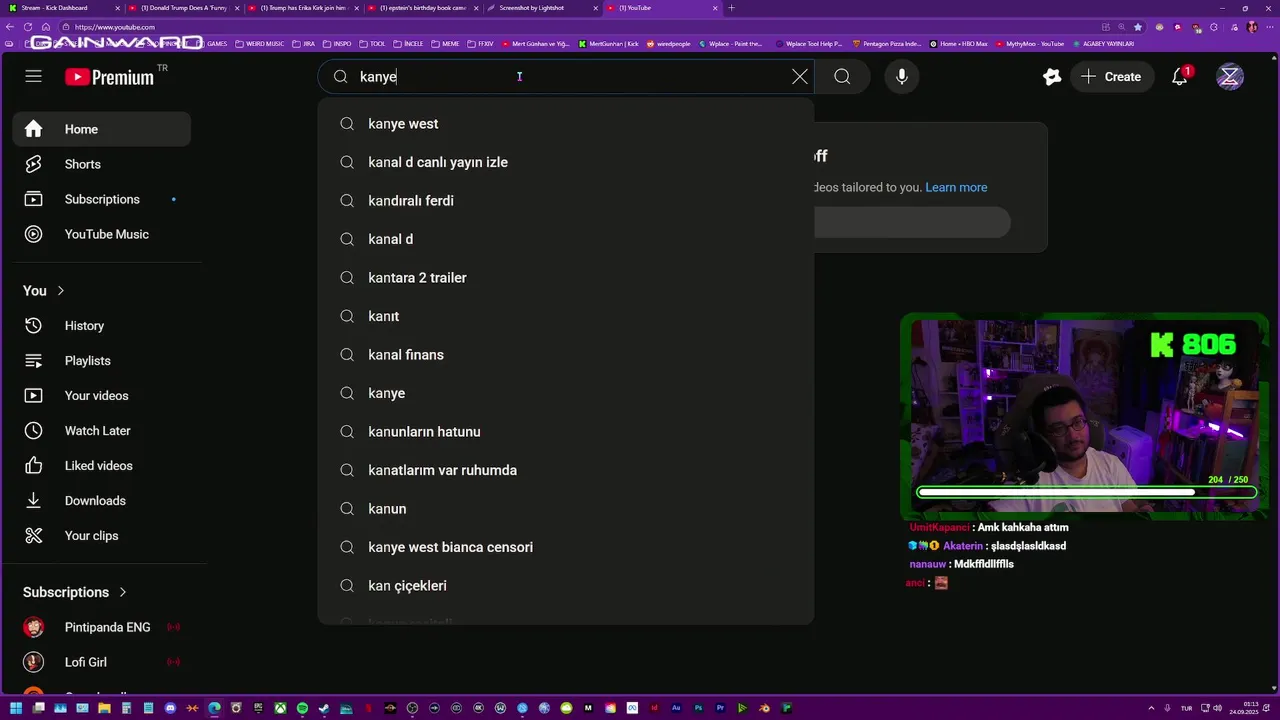The width and height of the screenshot is (1280, 720).
Task: Open the FFXIV bookmark folder
Action: (x=480, y=44)
